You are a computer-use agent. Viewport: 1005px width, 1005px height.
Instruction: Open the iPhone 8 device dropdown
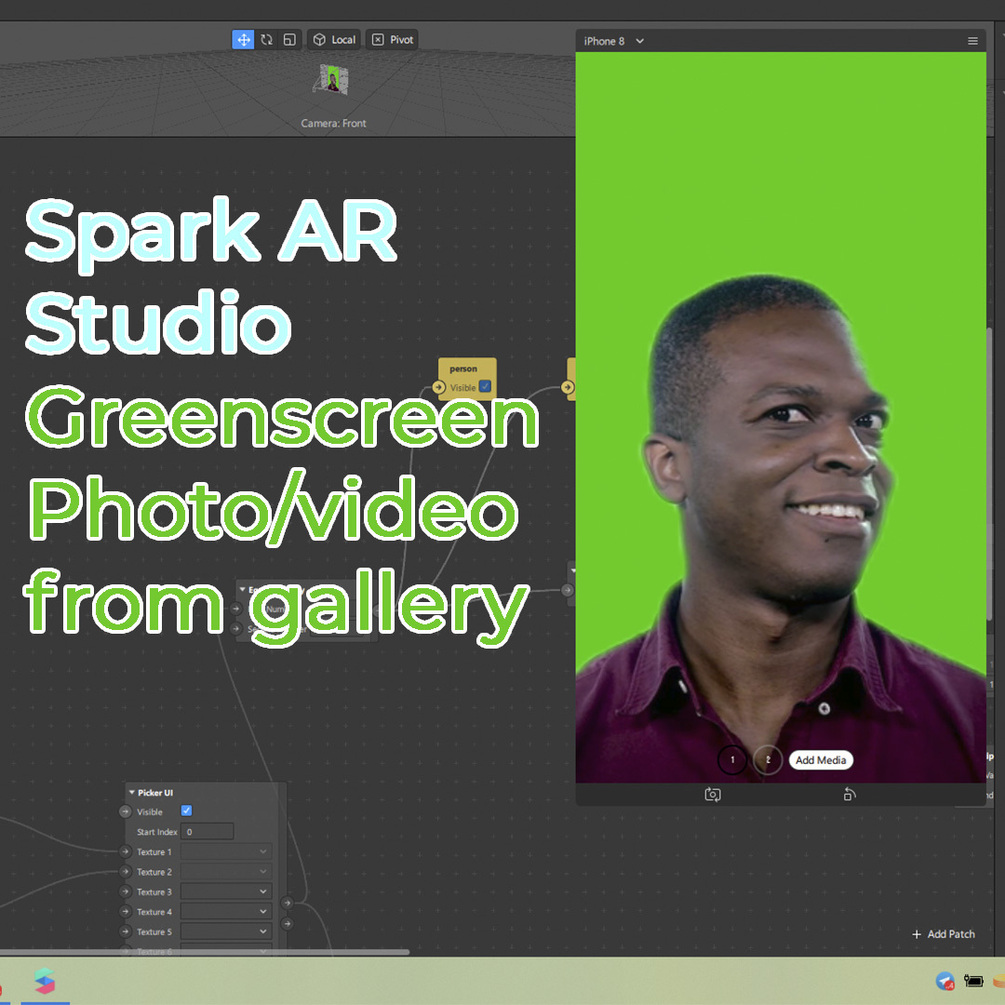click(x=613, y=41)
